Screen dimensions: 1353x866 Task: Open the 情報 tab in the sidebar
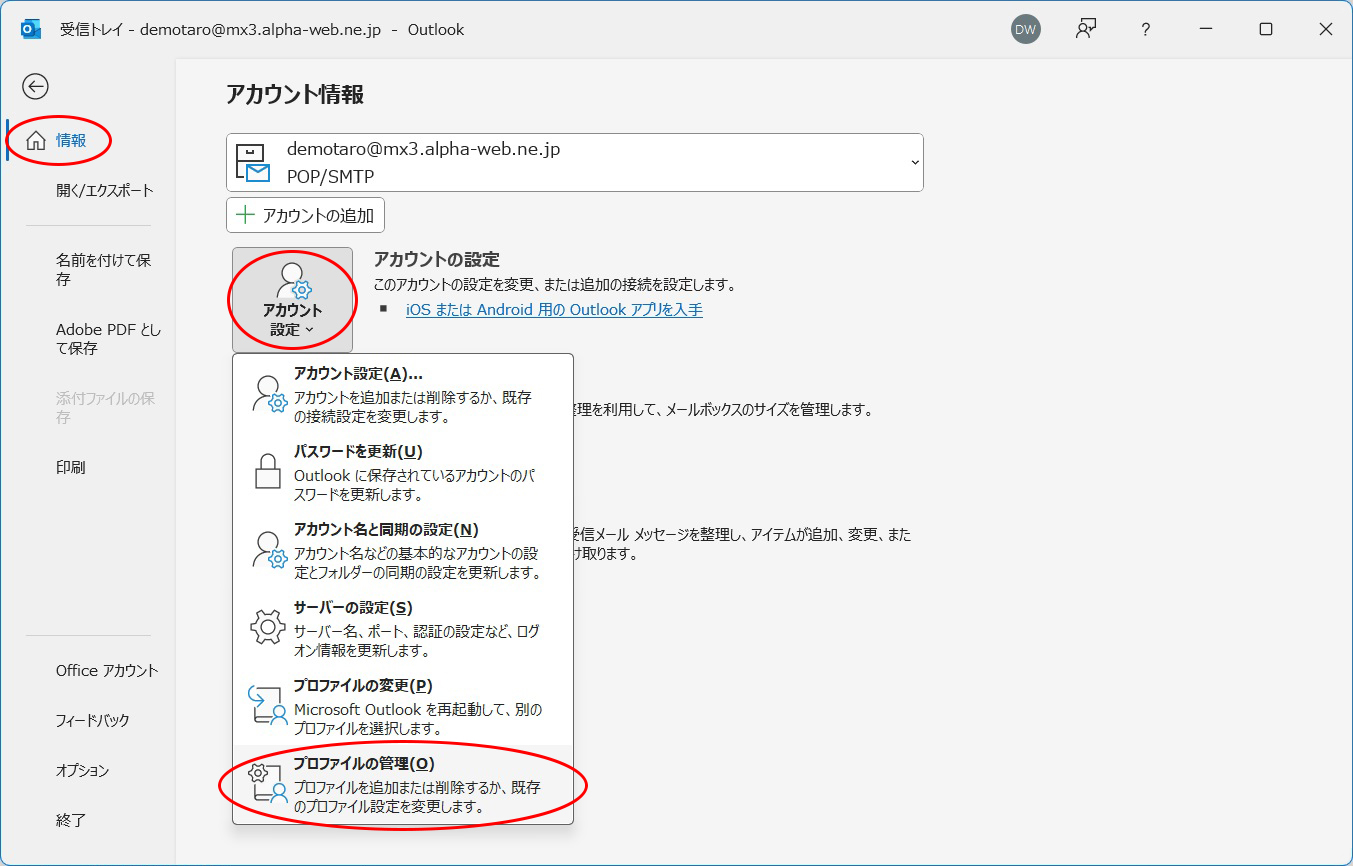pos(71,140)
